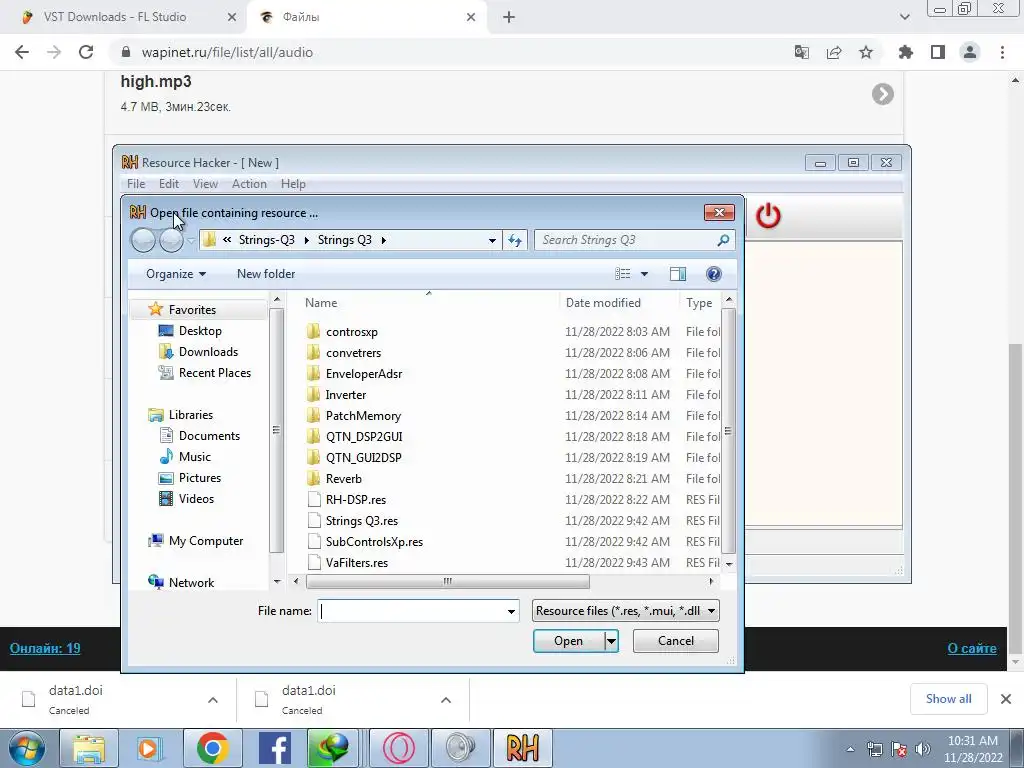The height and width of the screenshot is (768, 1024).
Task: Click the Resource Hacker taskbar icon
Action: coord(522,748)
